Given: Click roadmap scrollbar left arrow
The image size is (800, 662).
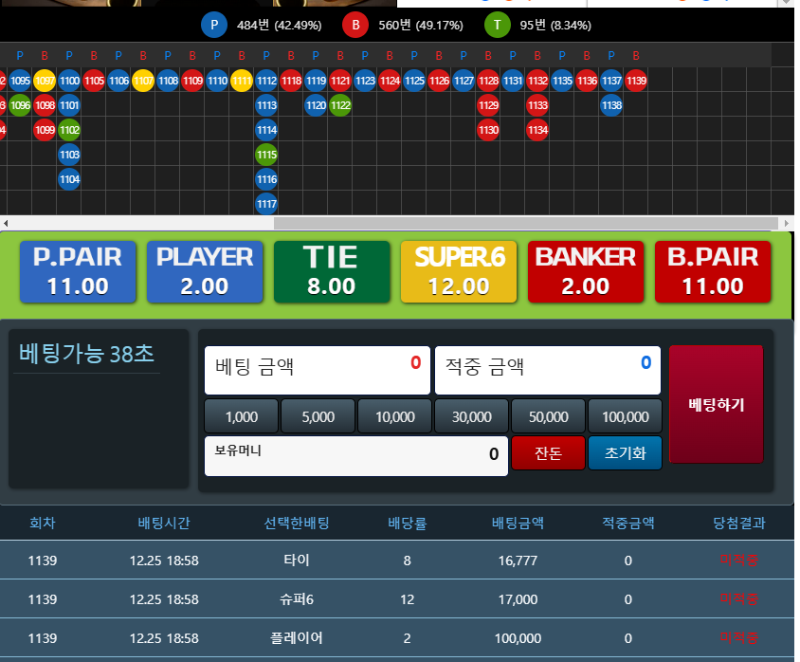Looking at the screenshot, I should coord(6,223).
